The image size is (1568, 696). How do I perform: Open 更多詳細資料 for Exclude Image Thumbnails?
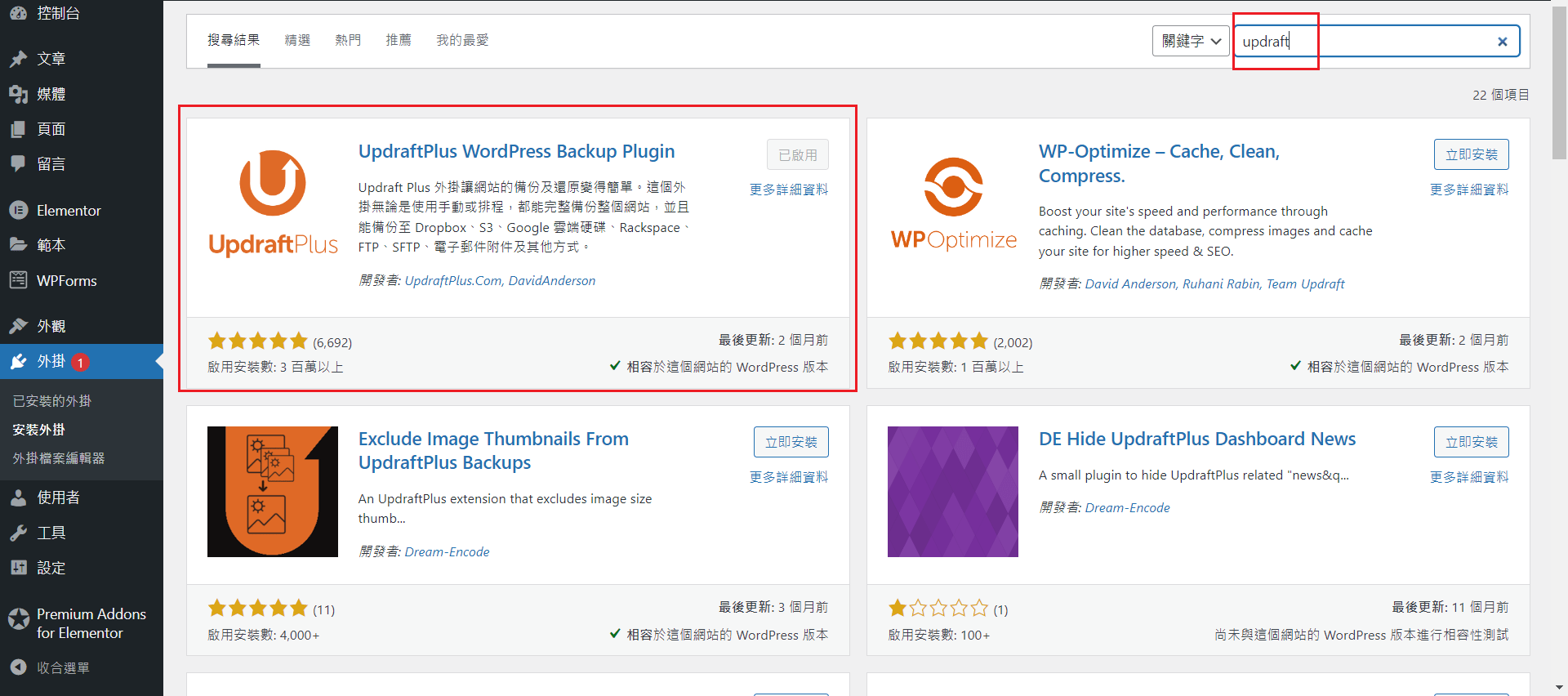789,477
